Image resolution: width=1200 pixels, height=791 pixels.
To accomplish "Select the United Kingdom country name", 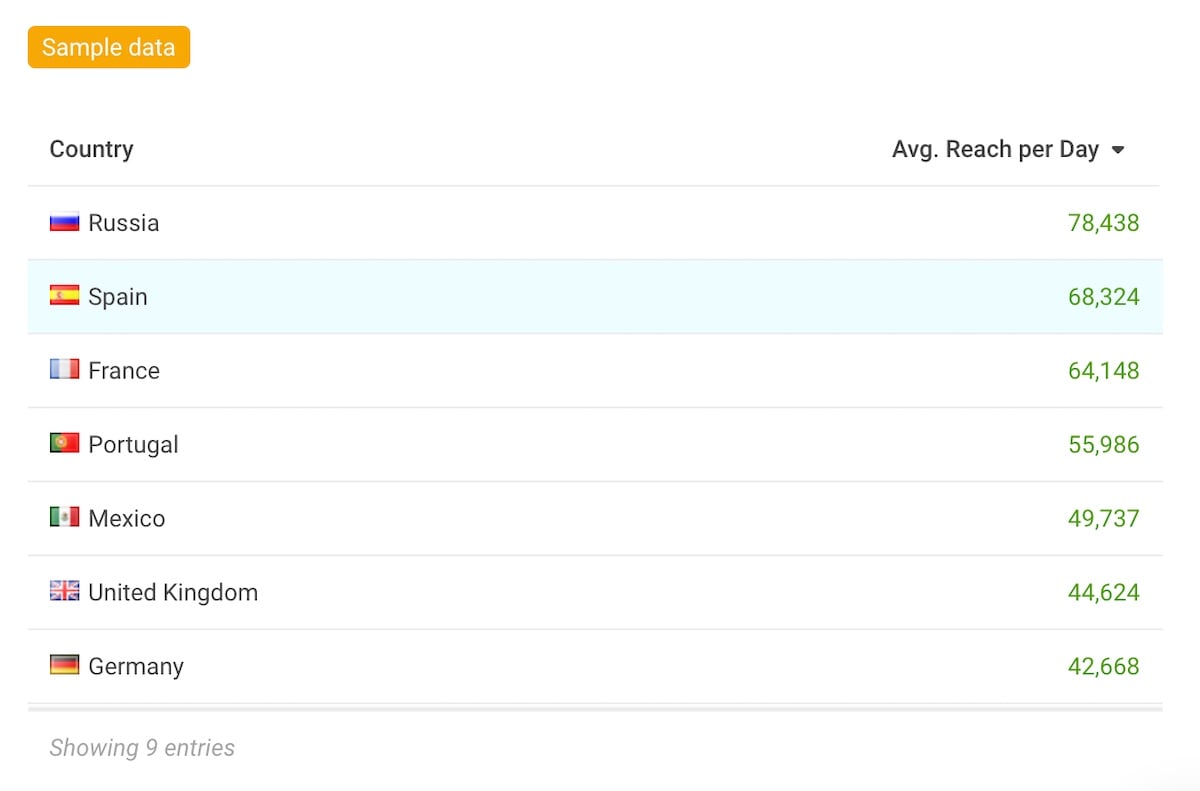I will tap(173, 593).
